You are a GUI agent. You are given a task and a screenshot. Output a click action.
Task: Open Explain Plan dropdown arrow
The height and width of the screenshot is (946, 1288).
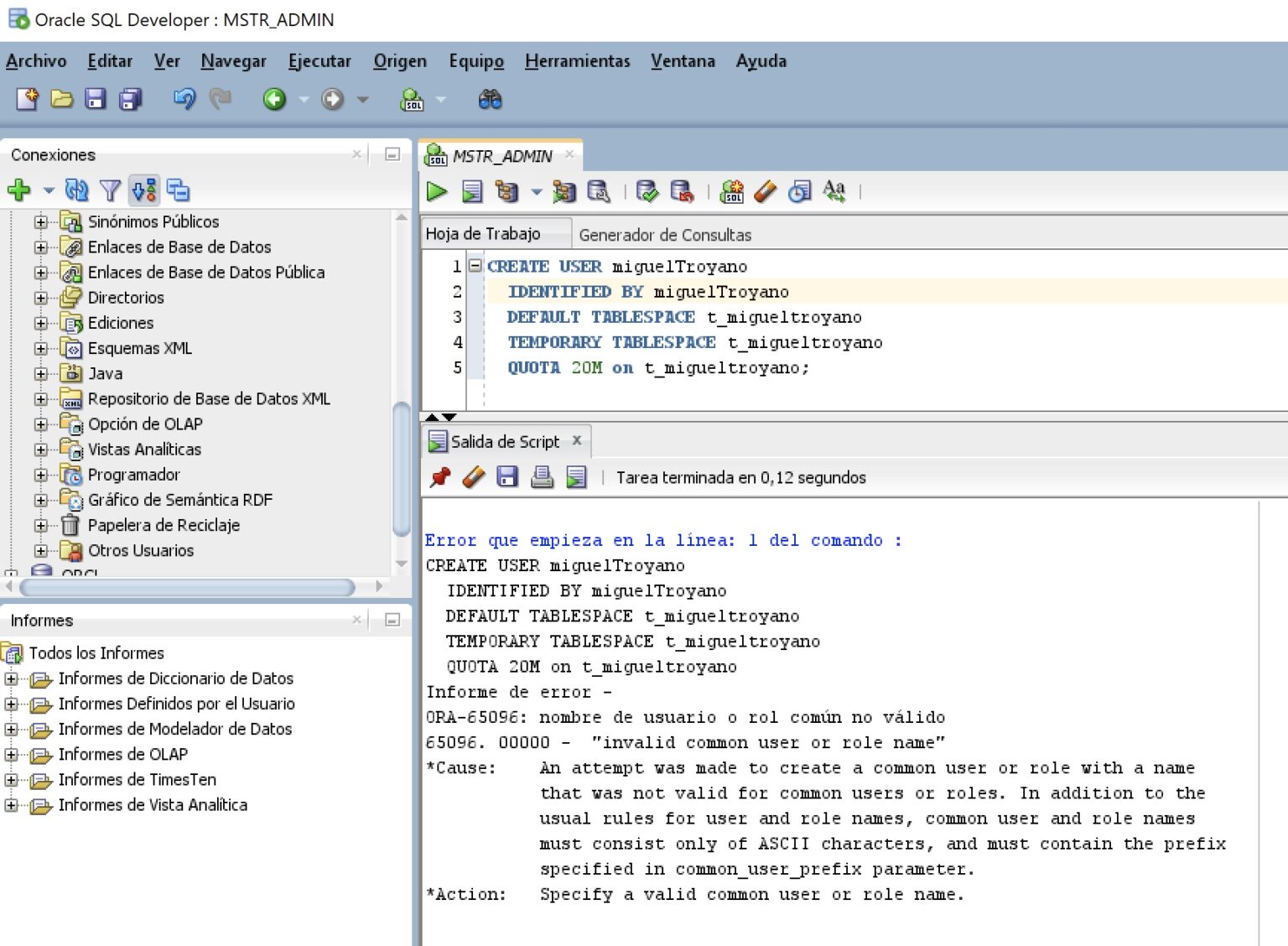coord(537,192)
